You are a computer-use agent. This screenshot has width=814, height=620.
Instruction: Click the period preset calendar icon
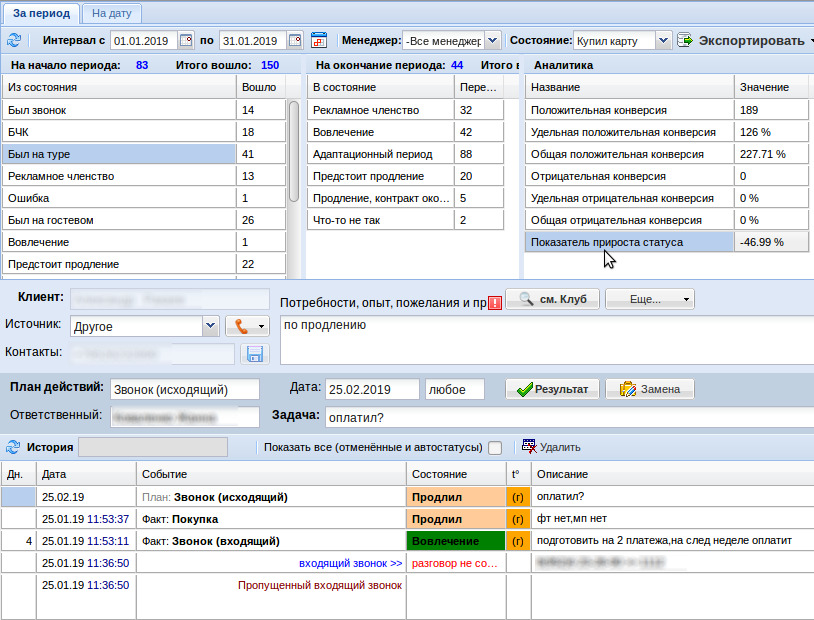[319, 40]
